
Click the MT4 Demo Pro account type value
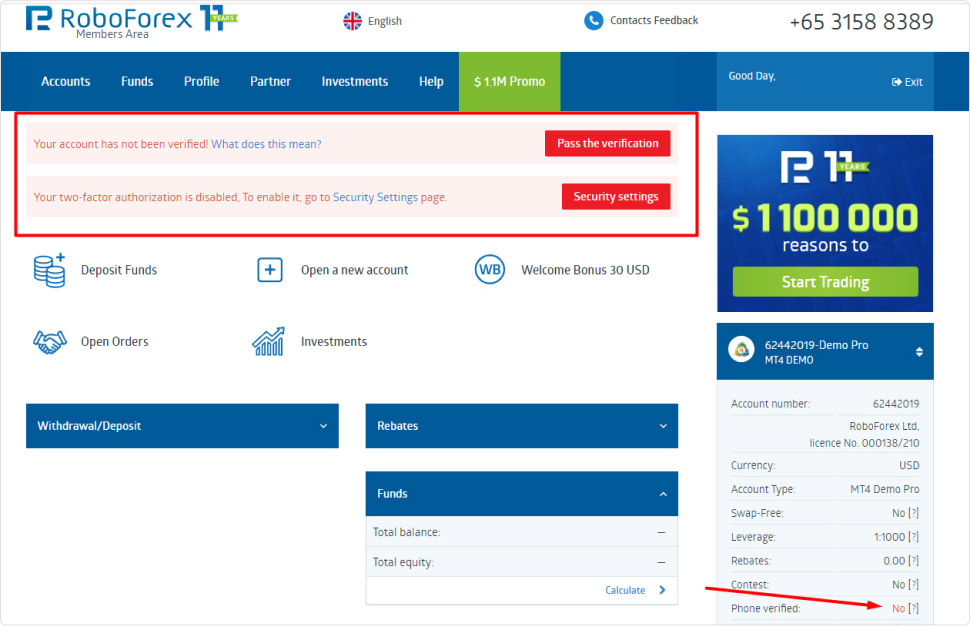(885, 489)
